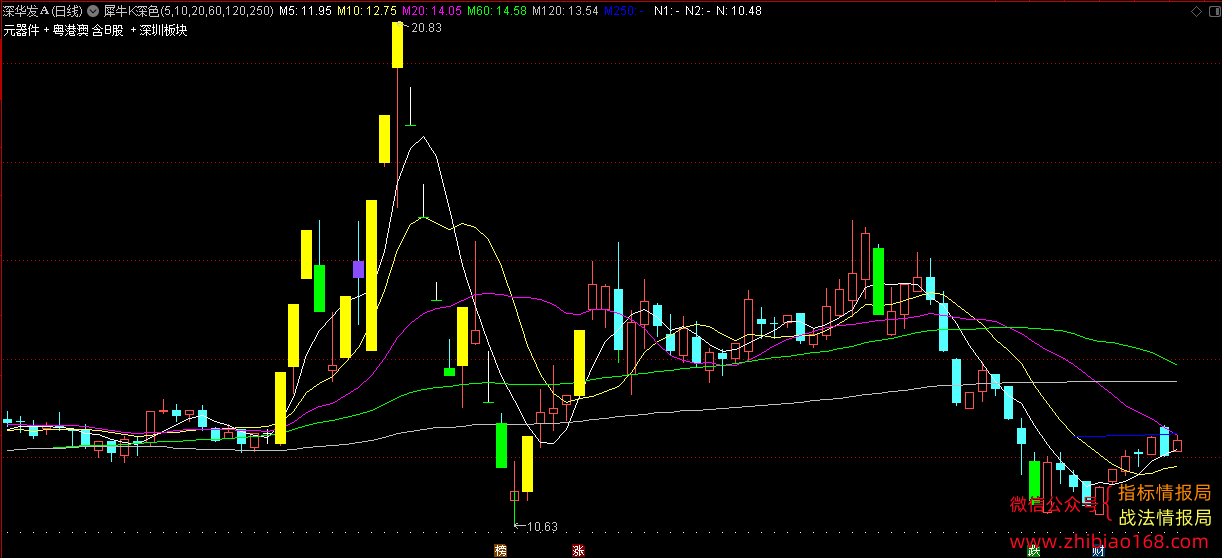The width and height of the screenshot is (1222, 558).
Task: Click the N: 10.48 value
Action: (x=740, y=10)
